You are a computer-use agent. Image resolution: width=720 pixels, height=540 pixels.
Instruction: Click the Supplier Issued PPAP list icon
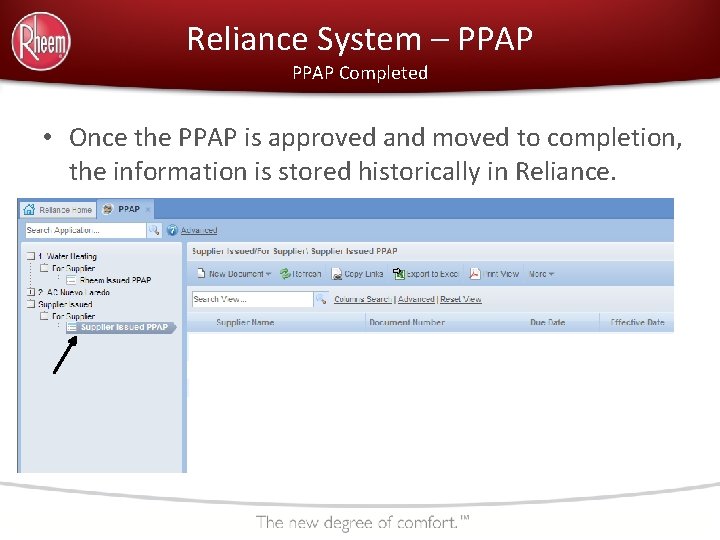[72, 327]
